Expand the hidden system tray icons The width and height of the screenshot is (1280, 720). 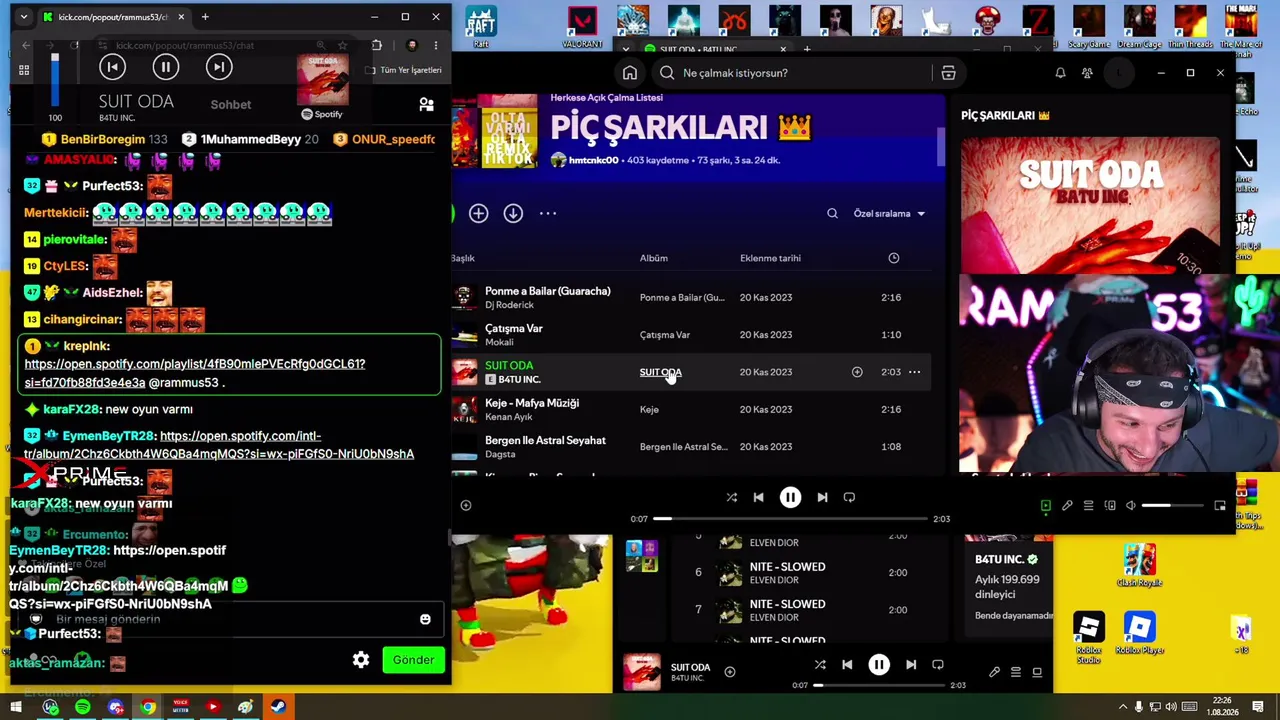tap(1123, 708)
